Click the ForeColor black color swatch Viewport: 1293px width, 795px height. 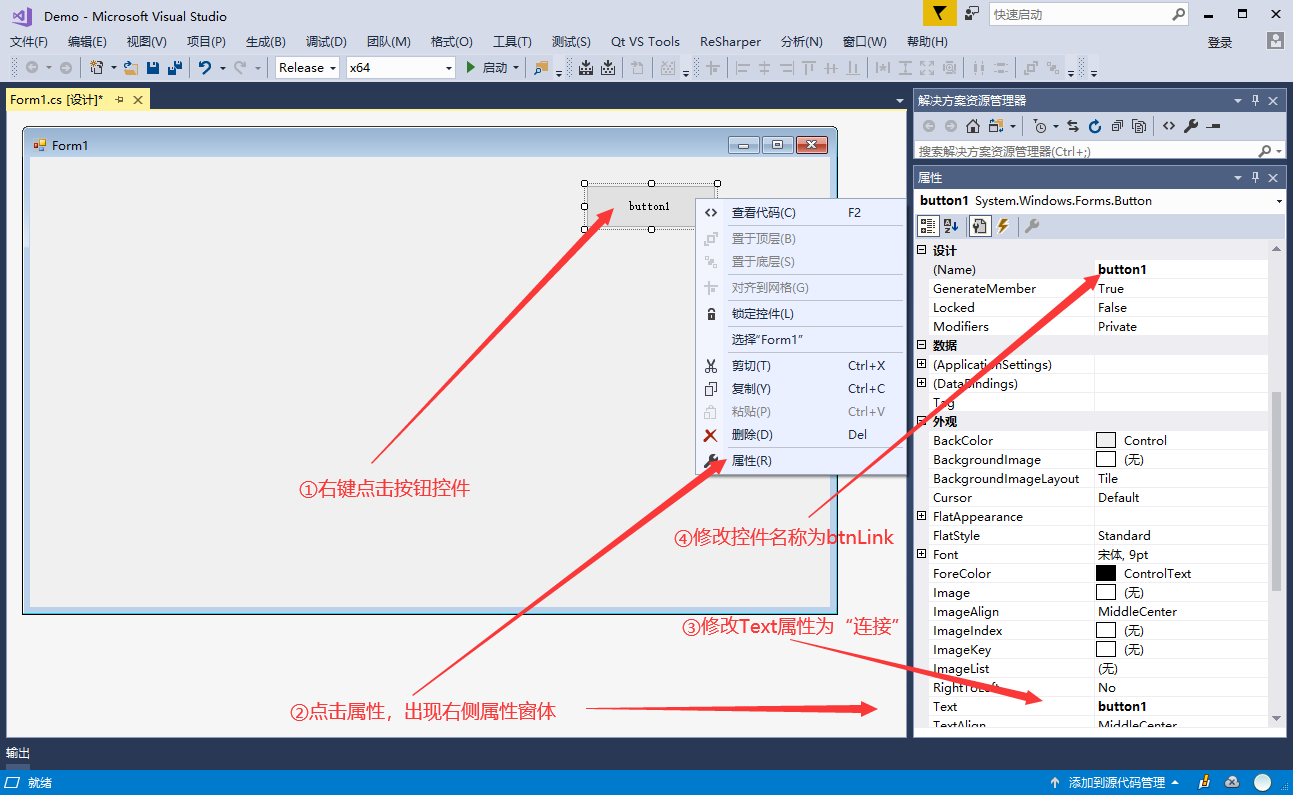pos(1105,574)
